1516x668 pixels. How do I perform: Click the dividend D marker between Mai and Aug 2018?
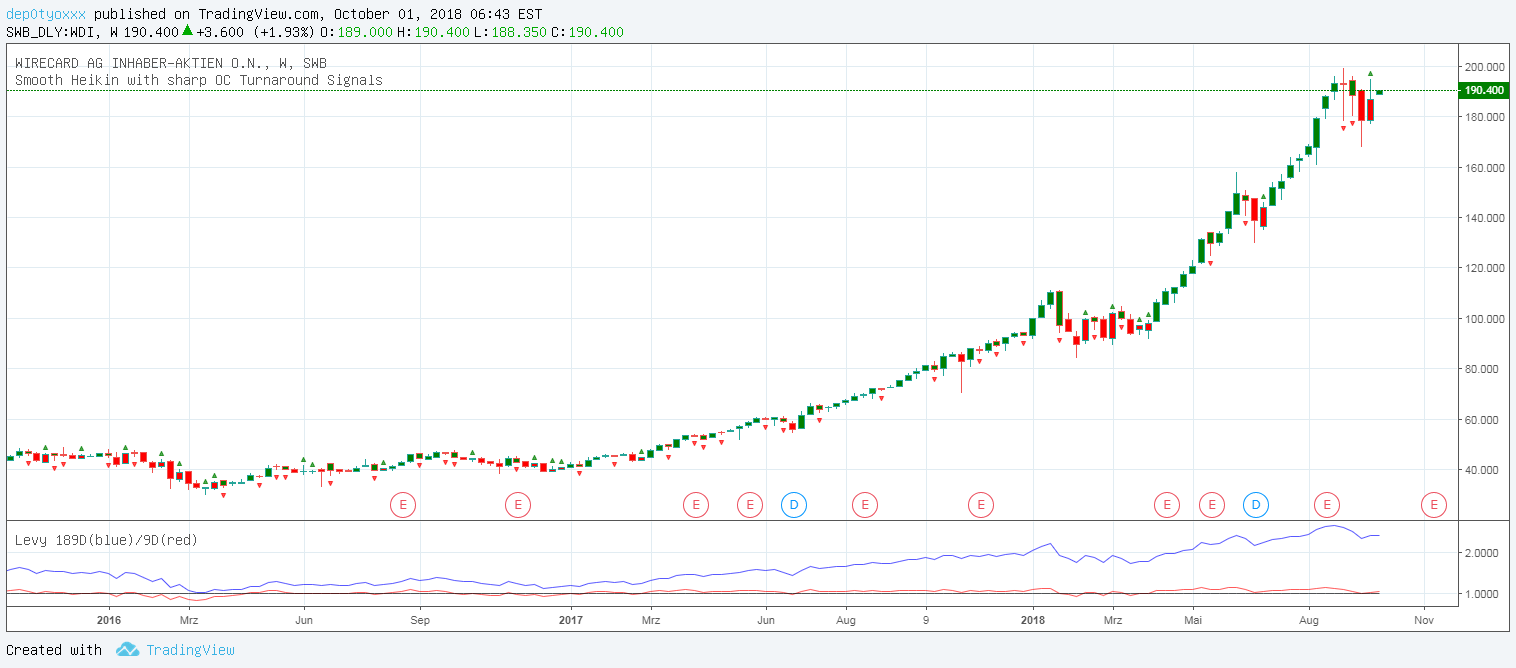pyautogui.click(x=1256, y=505)
